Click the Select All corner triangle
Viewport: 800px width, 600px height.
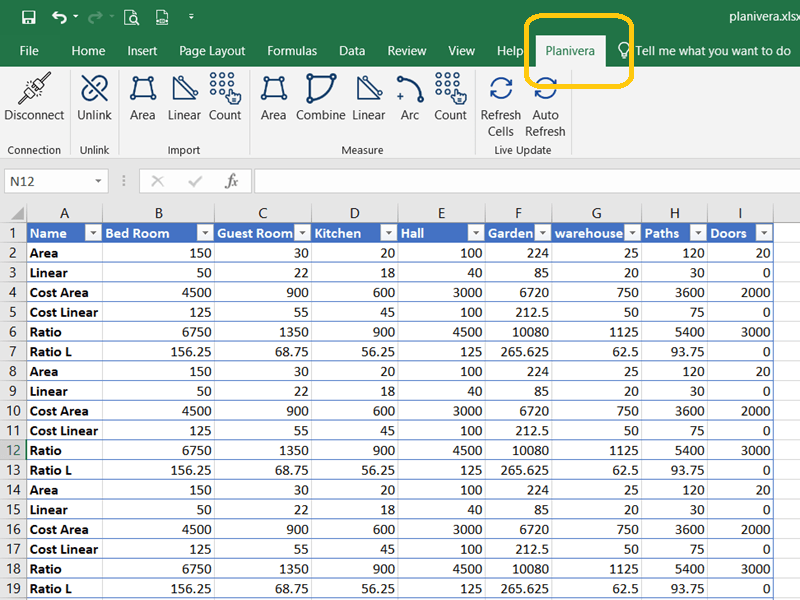click(x=17, y=213)
